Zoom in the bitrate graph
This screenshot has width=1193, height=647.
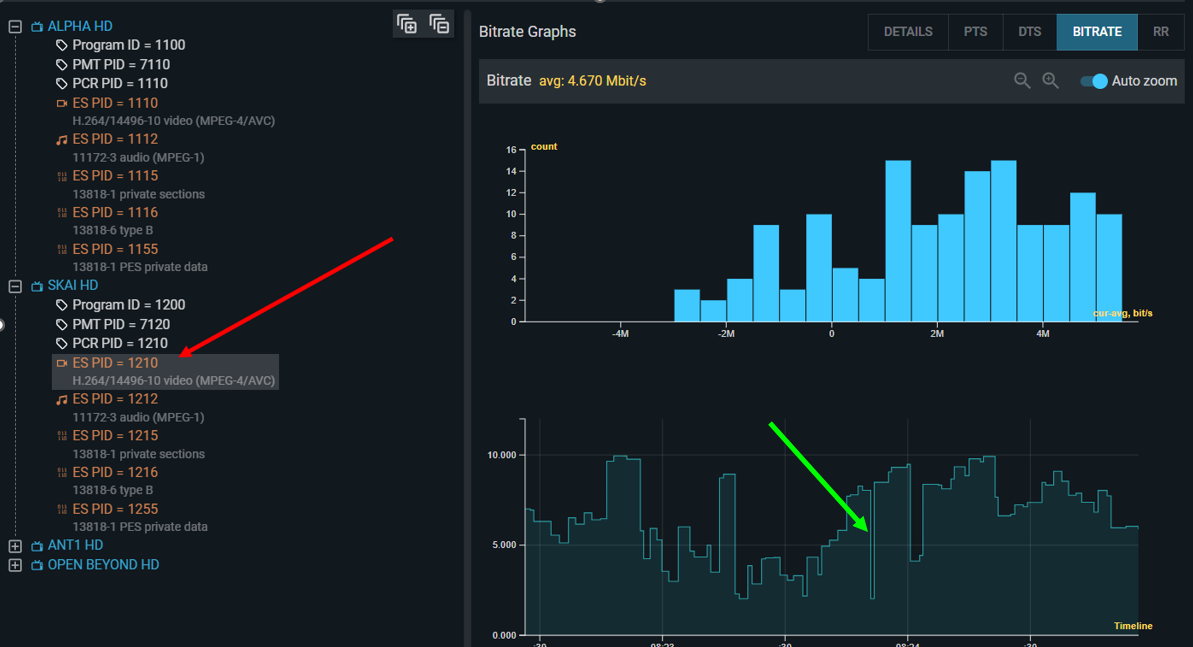coord(1050,81)
